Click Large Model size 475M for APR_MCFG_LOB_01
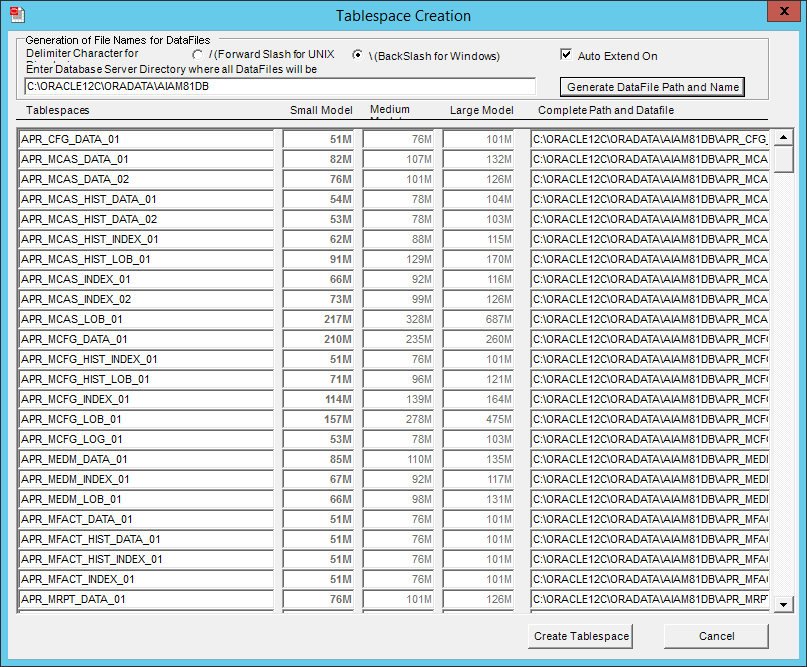The image size is (807, 667). [x=478, y=419]
